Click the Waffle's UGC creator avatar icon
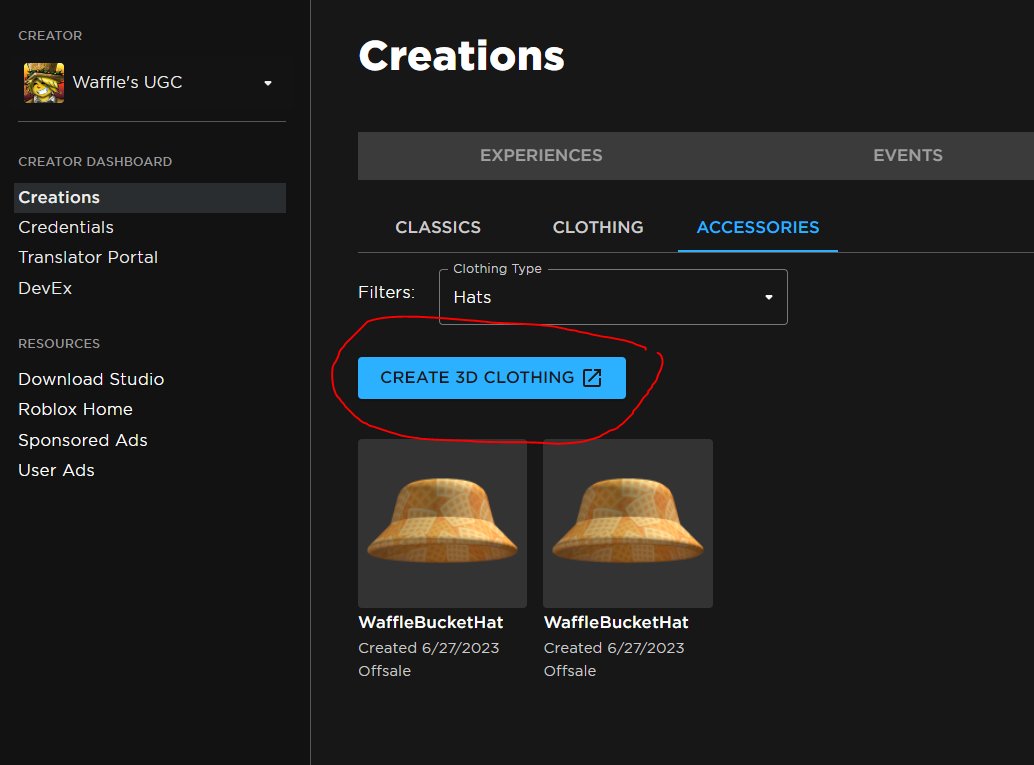 click(x=41, y=83)
